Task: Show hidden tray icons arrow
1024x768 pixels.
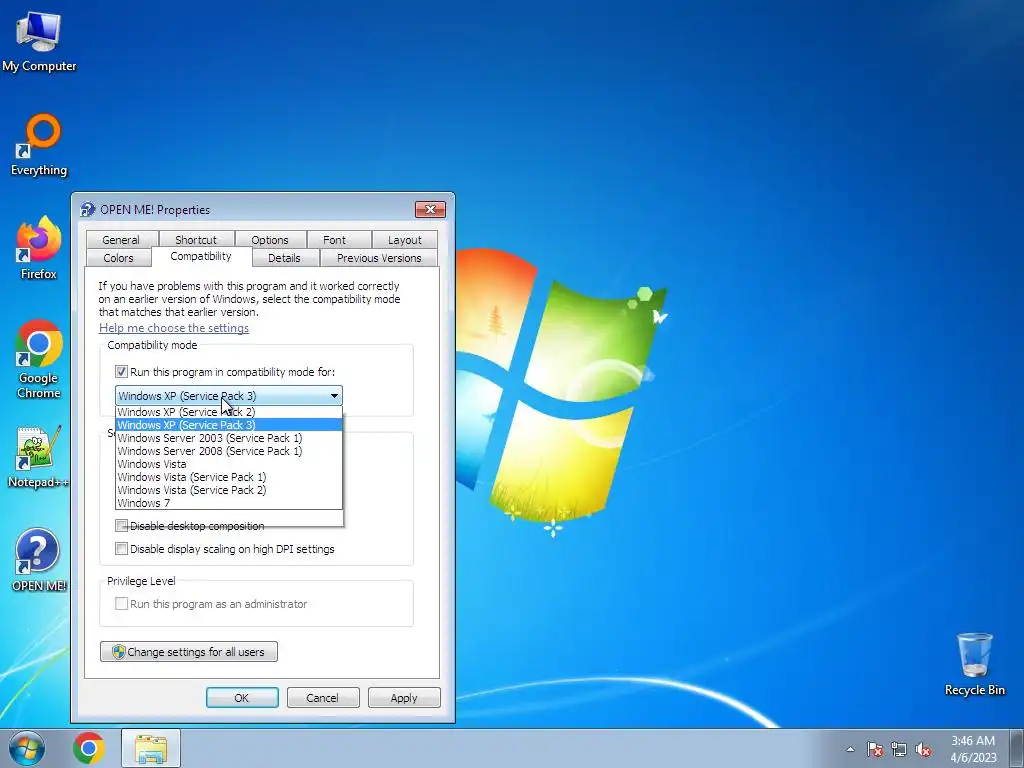Action: (x=850, y=749)
